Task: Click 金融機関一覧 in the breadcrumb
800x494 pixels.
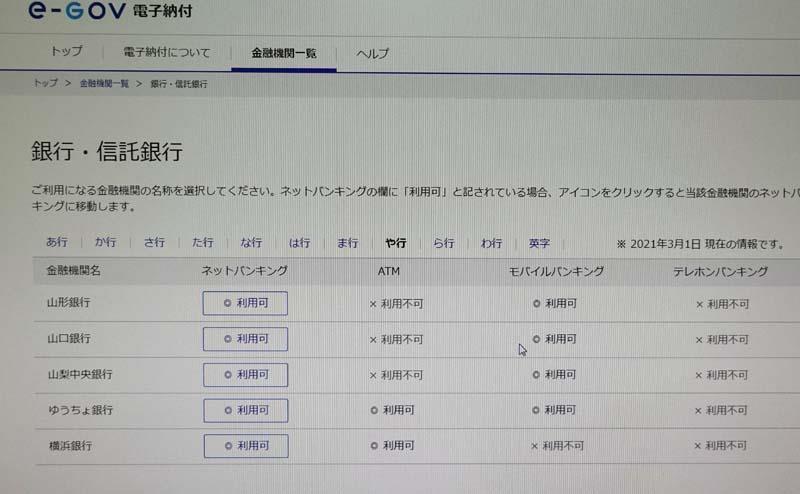Action: tap(104, 83)
